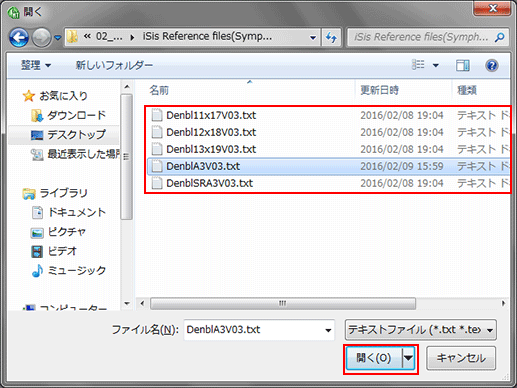This screenshot has width=517, height=388.
Task: Click the 名前 column header
Action: coord(159,90)
